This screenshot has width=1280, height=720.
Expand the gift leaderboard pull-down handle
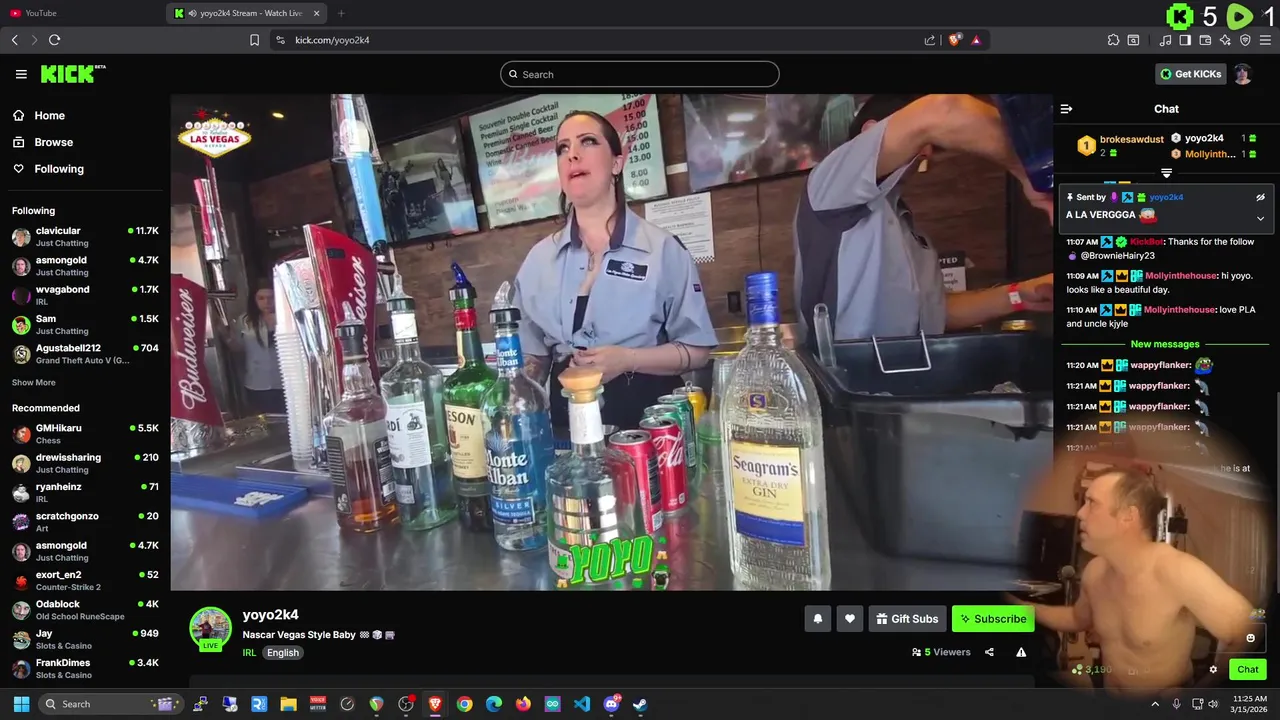coord(1166,174)
